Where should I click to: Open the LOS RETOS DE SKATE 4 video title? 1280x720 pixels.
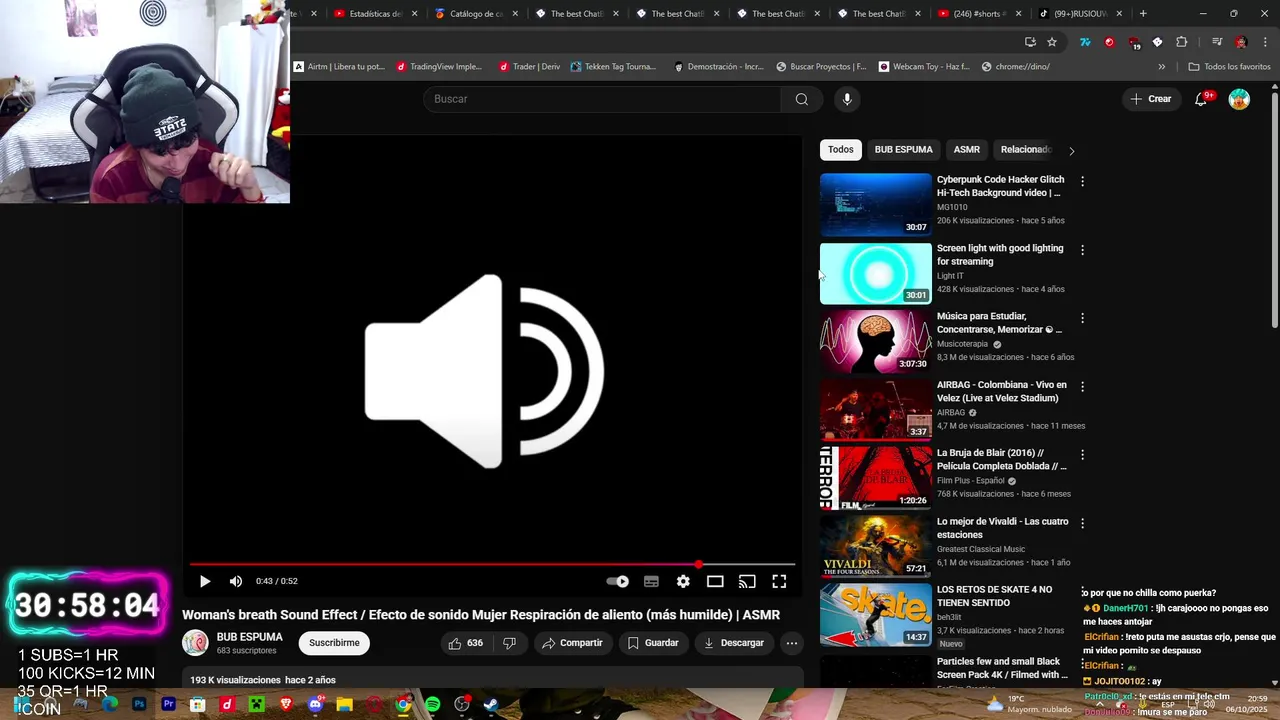pyautogui.click(x=994, y=596)
